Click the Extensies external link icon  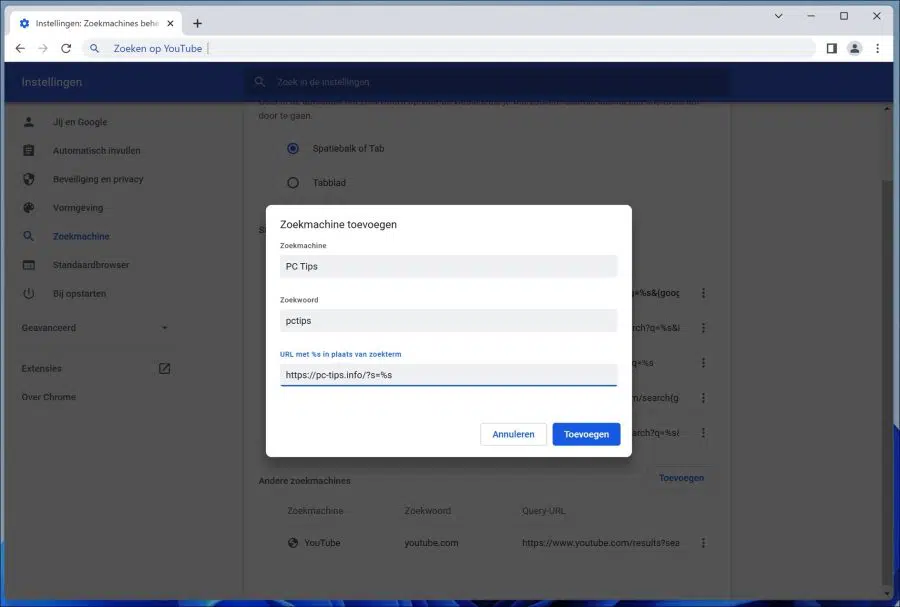(x=164, y=368)
